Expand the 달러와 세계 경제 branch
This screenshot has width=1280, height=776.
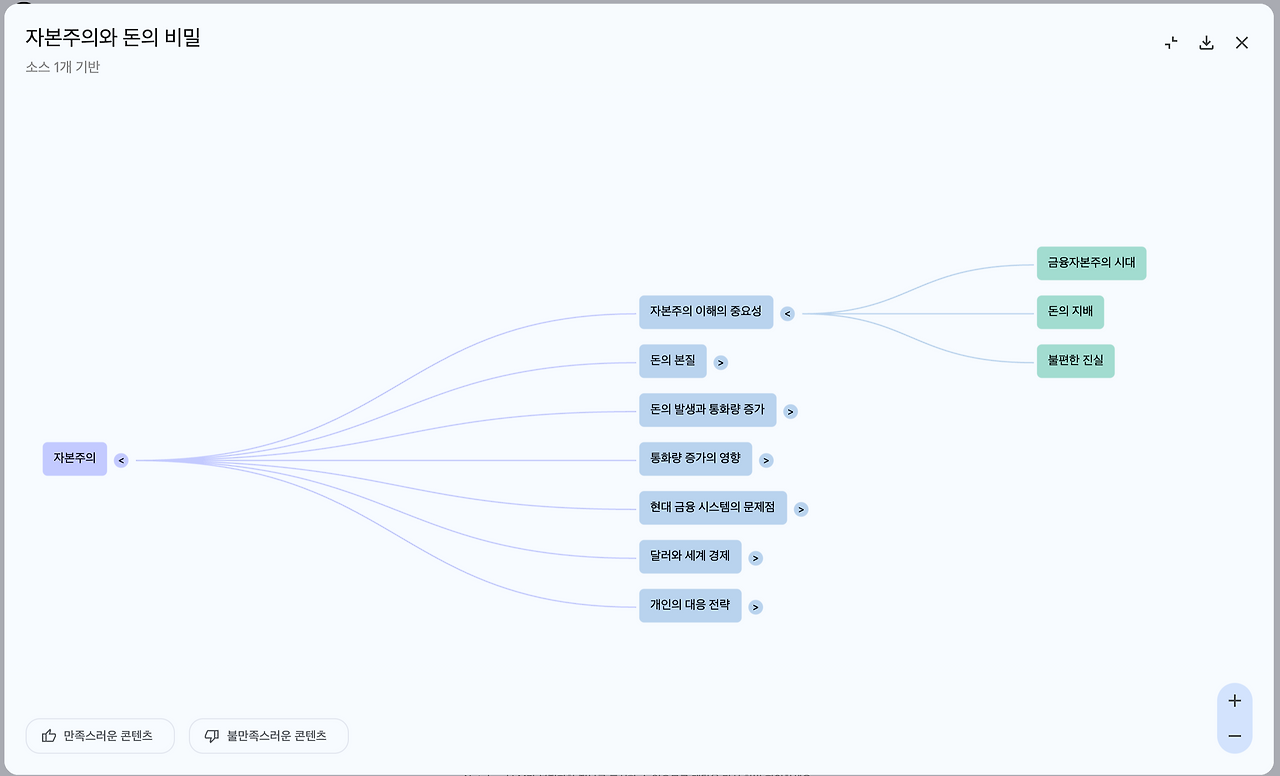click(x=755, y=558)
